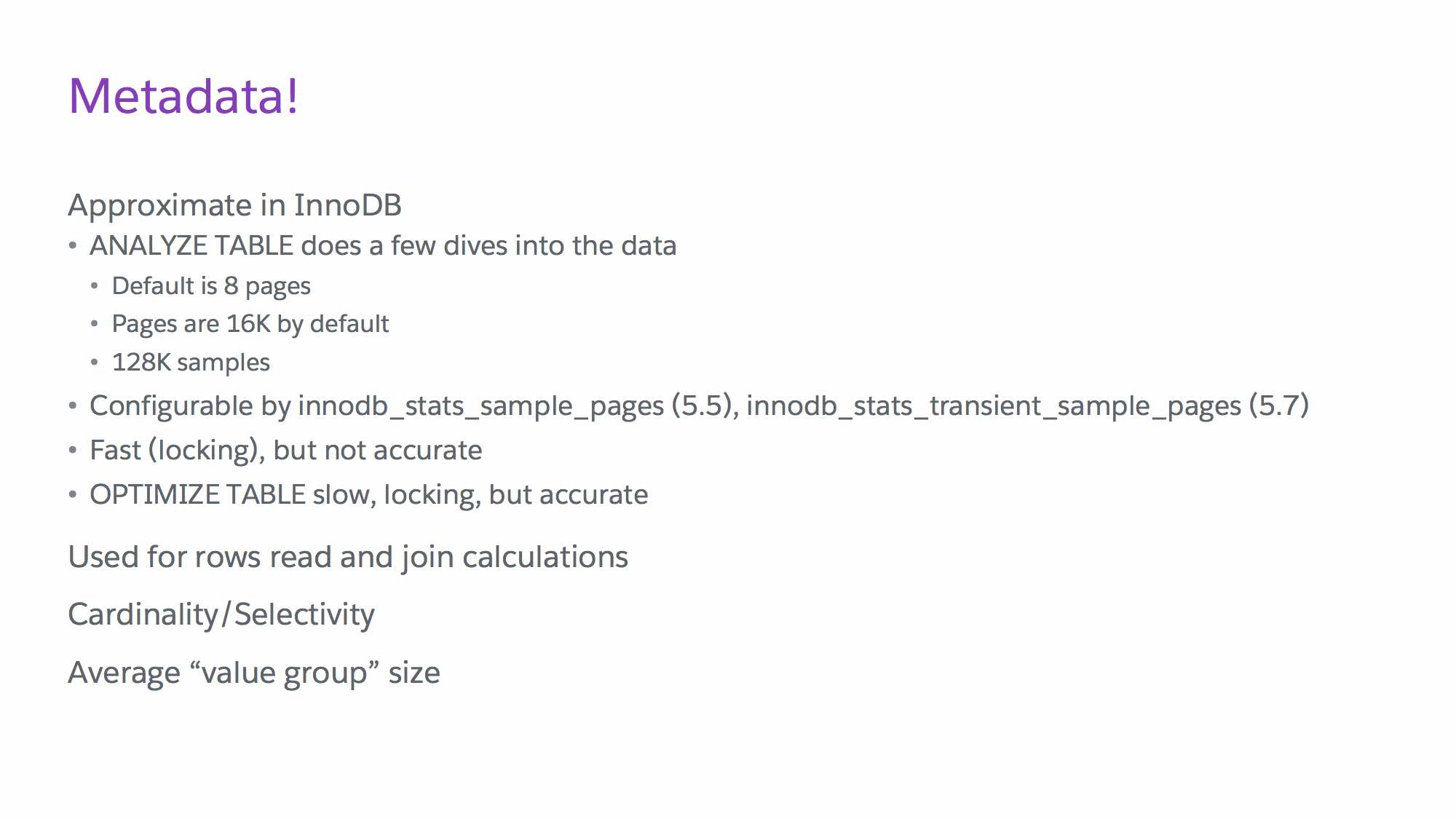Click the words dives into the data
This screenshot has height=819, width=1456.
coord(560,246)
